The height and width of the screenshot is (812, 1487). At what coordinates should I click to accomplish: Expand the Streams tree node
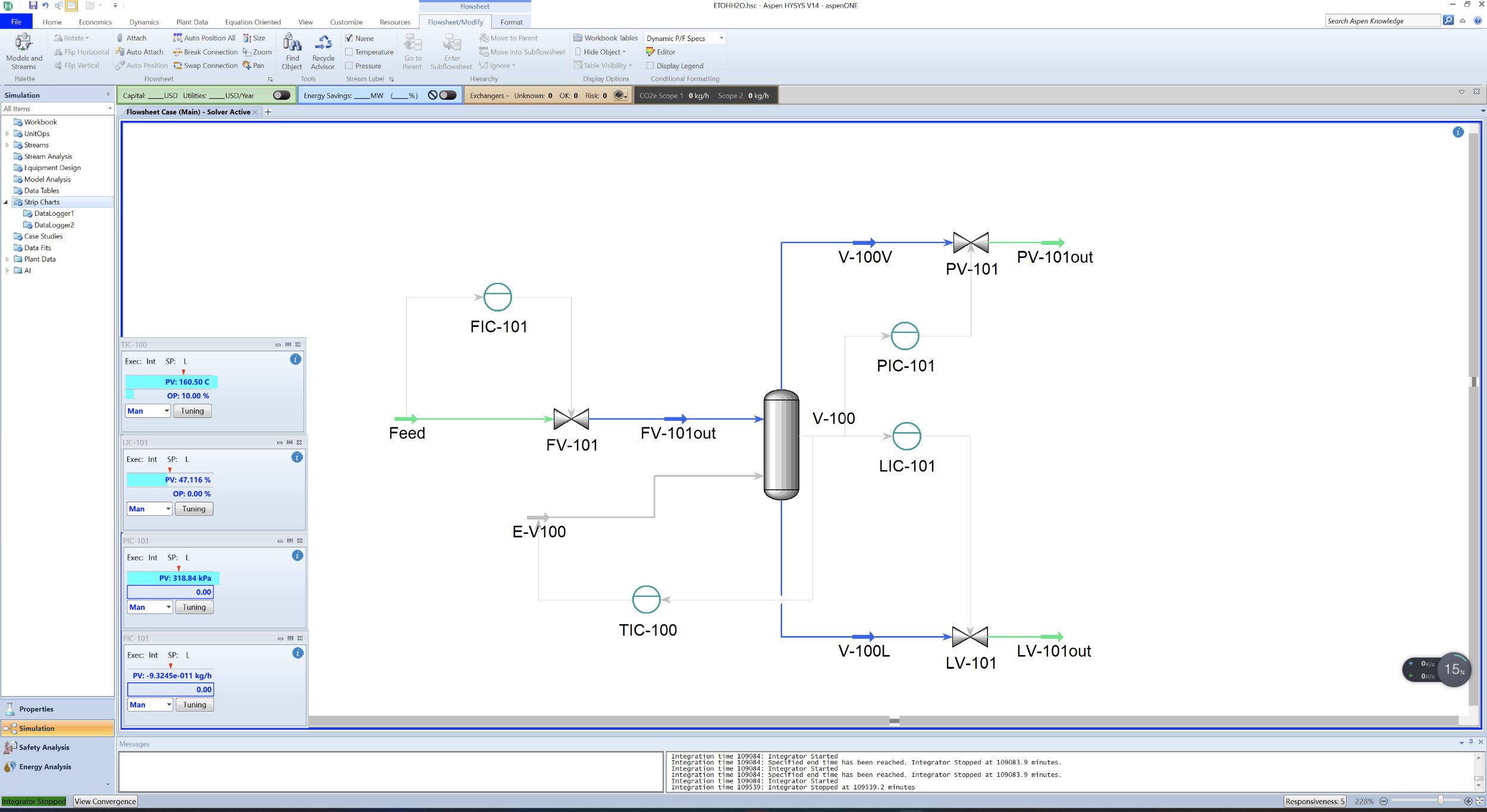(x=7, y=145)
